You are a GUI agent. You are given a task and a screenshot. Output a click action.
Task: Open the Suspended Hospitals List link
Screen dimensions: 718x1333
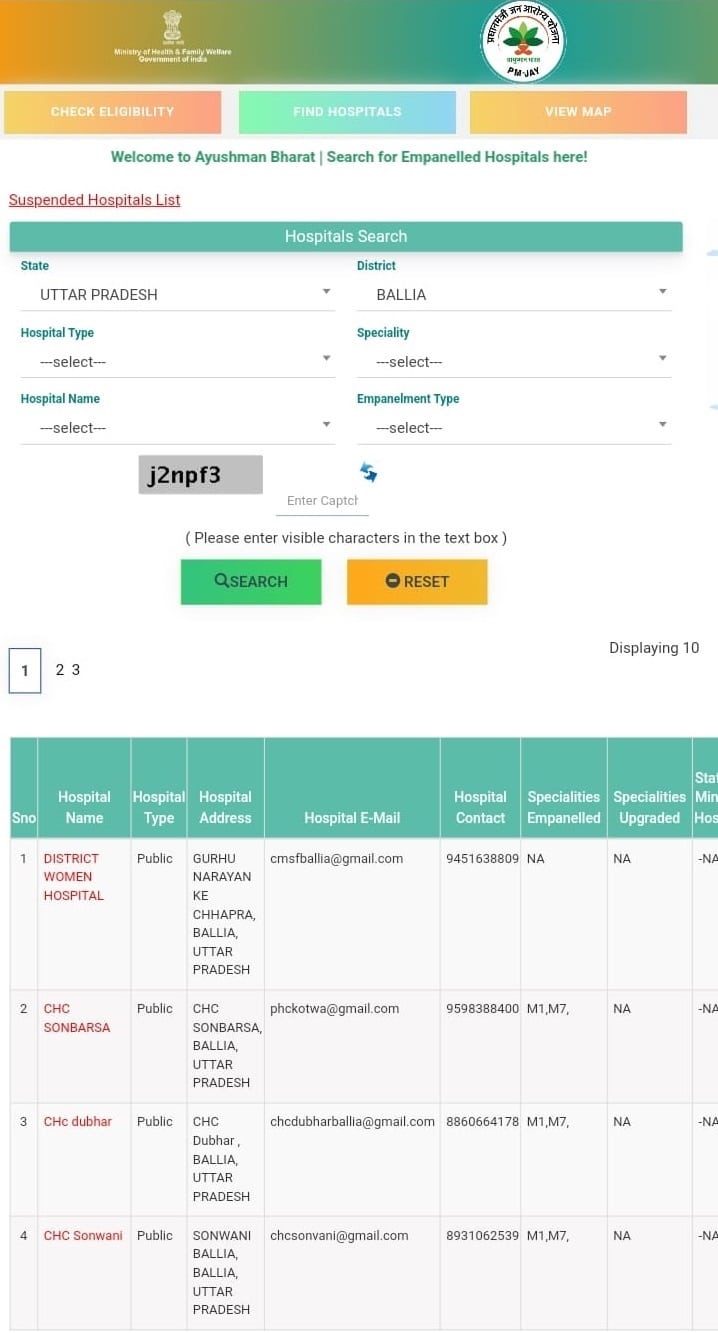click(x=94, y=199)
